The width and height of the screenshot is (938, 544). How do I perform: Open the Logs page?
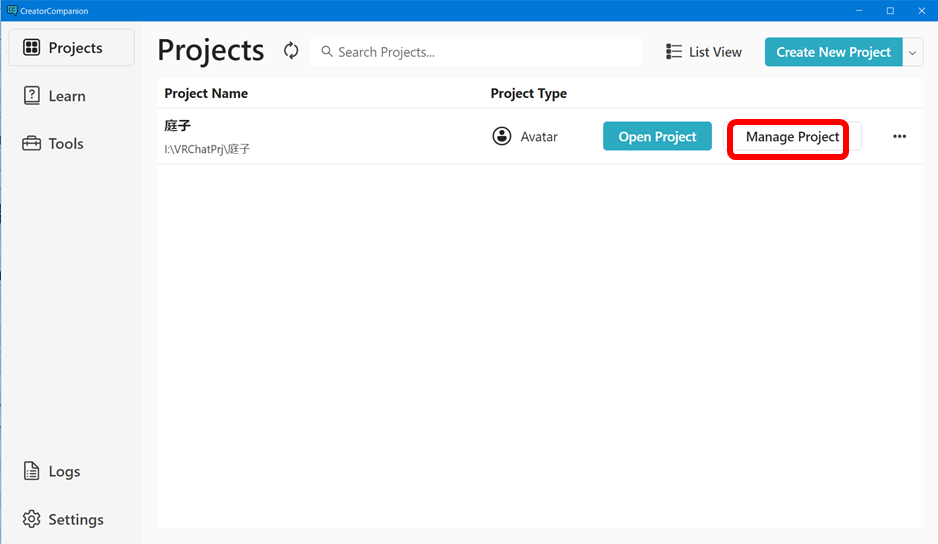52,472
